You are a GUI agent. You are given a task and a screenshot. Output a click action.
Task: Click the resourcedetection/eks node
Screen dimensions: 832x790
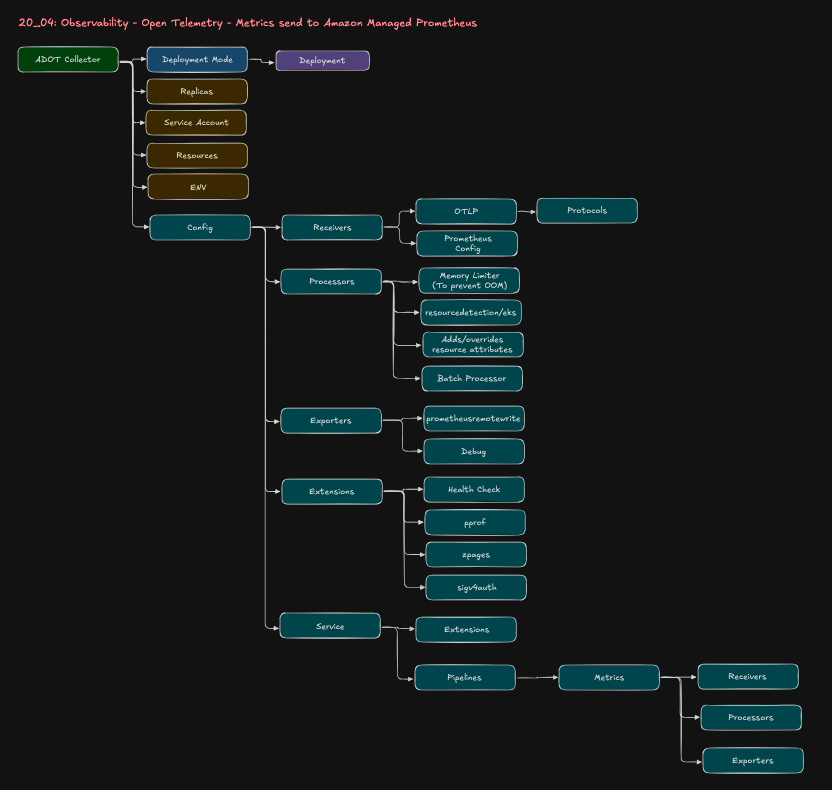pos(471,312)
